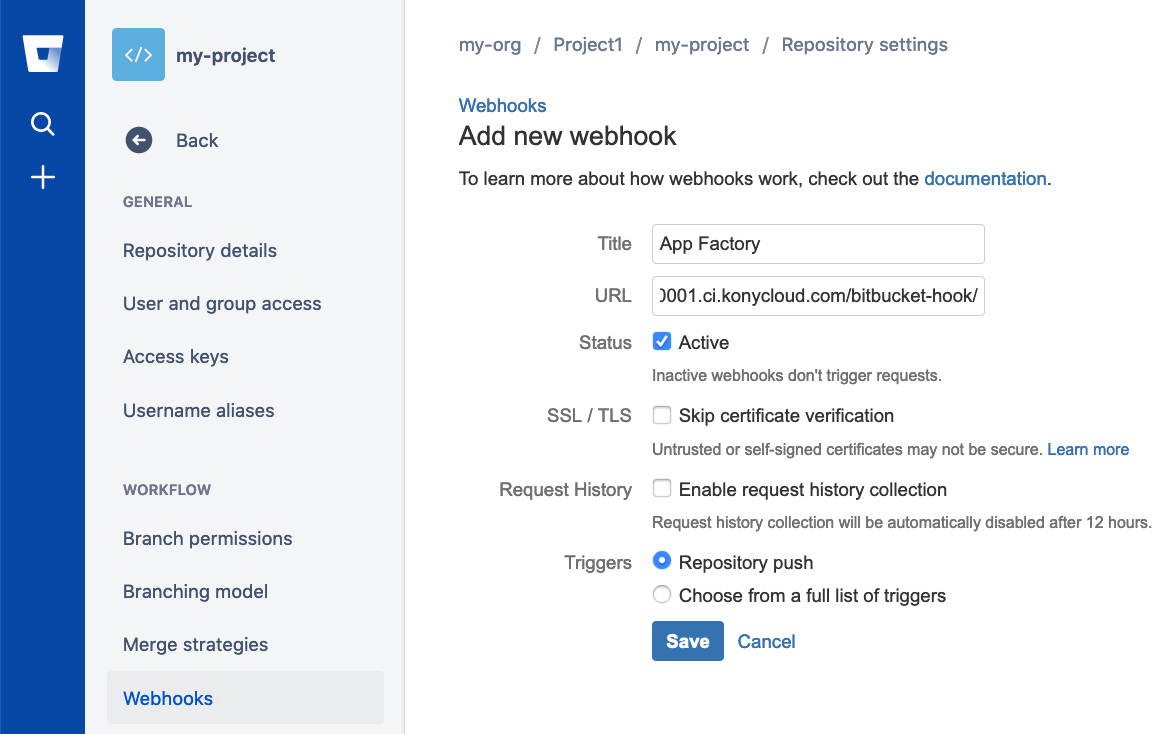The width and height of the screenshot is (1170, 734).
Task: Click the plus create icon
Action: [42, 178]
